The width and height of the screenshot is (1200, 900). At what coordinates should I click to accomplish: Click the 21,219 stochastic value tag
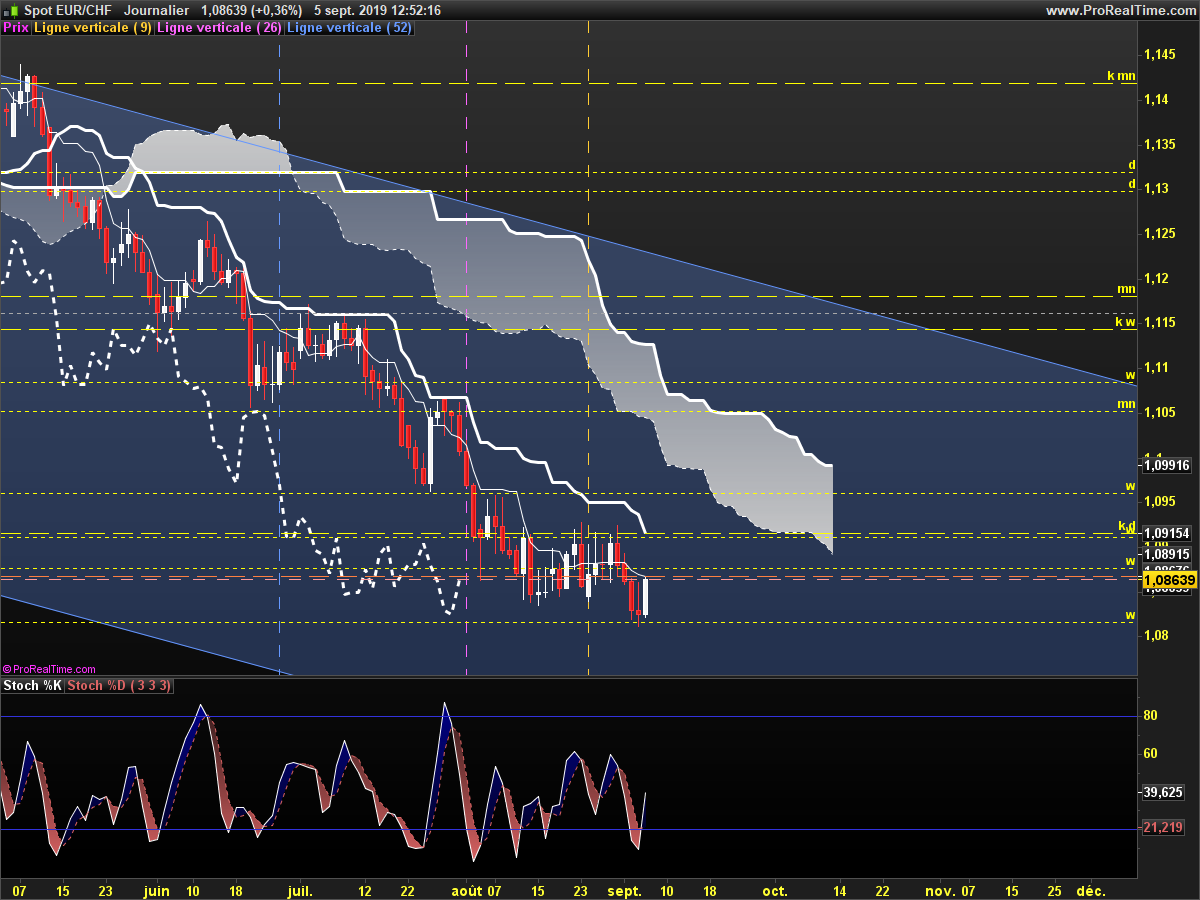[x=1163, y=828]
